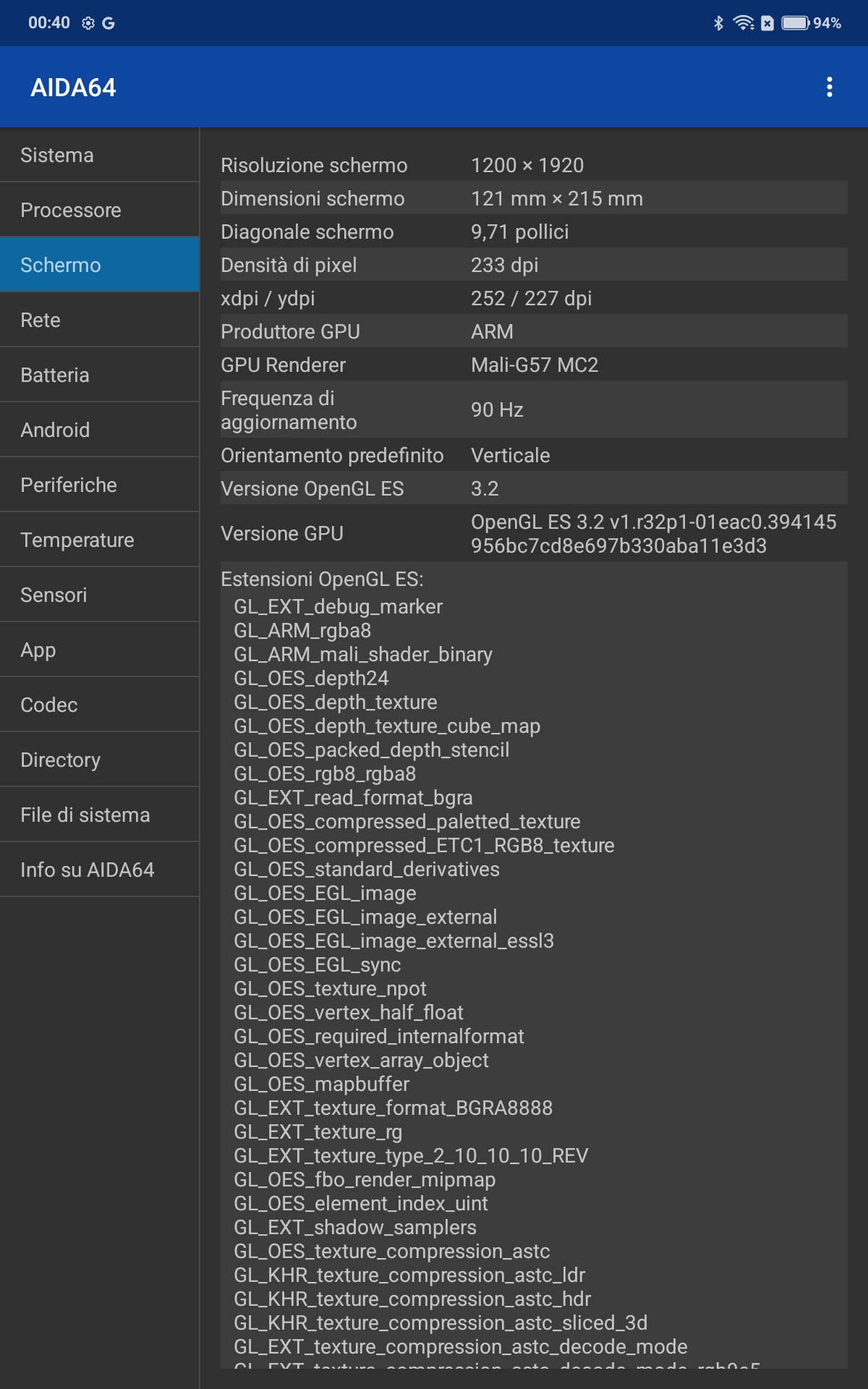Screen dimensions: 868x1389
Task: Tap the Estensioni OpenGL ES heading
Action: (322, 579)
